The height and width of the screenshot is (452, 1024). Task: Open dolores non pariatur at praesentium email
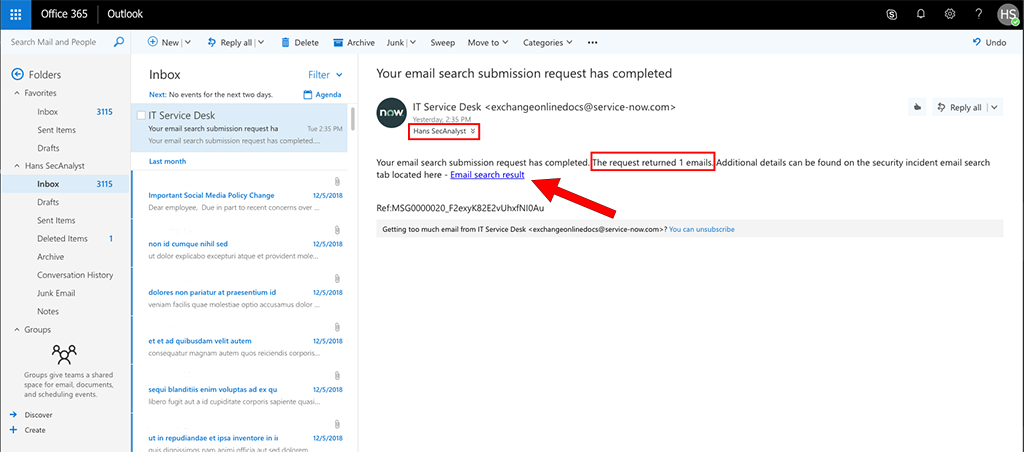239,292
